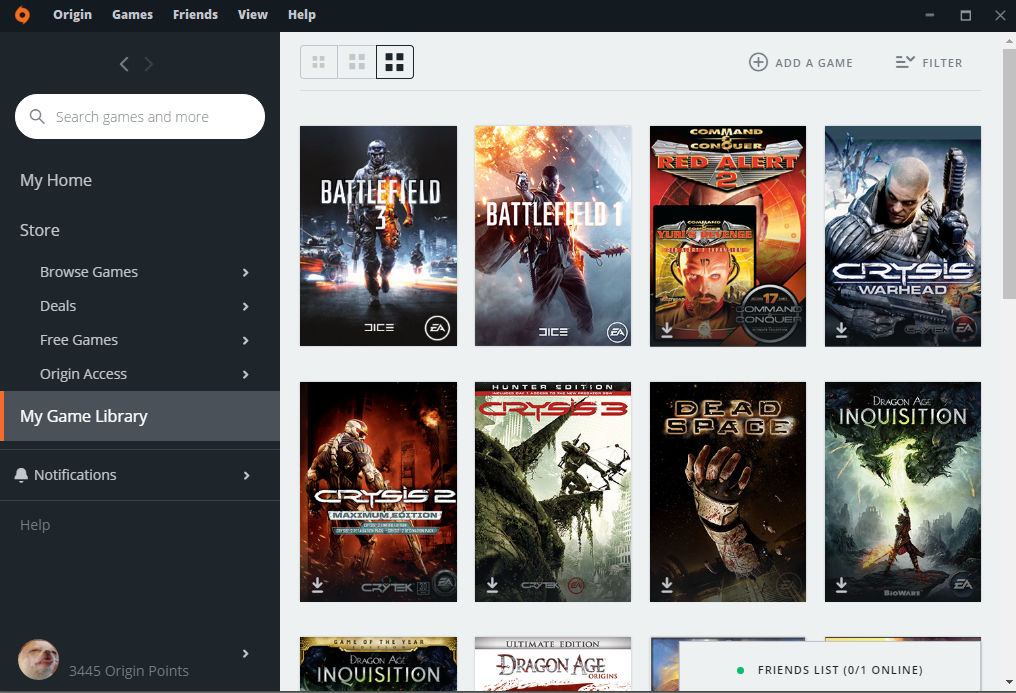This screenshot has width=1016, height=693.
Task: Click the Filter lines icon
Action: [x=905, y=62]
